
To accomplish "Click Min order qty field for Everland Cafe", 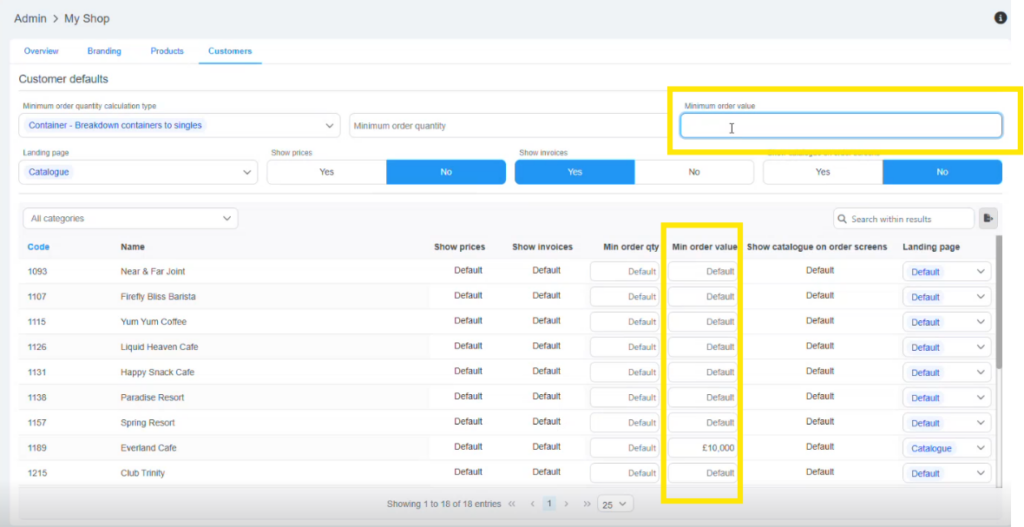I will coord(624,448).
